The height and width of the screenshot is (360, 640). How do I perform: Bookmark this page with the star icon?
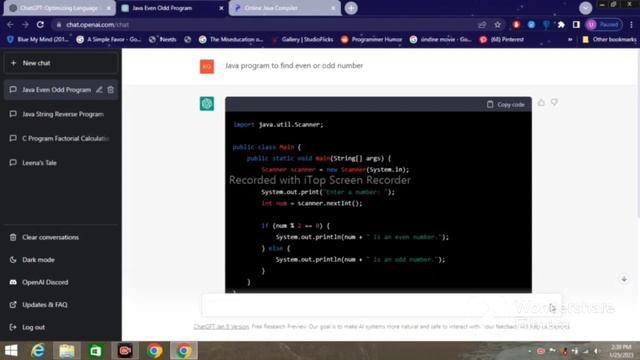[x=498, y=24]
